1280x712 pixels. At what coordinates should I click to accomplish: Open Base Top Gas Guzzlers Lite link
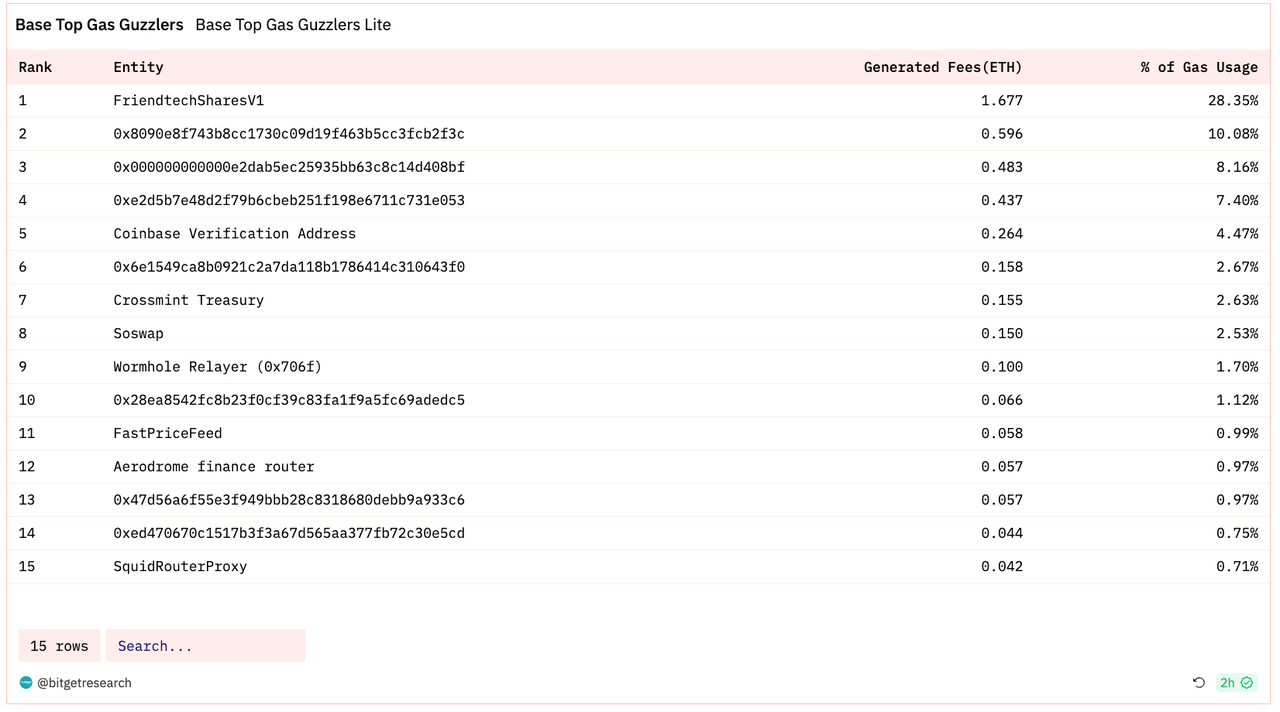coord(293,25)
